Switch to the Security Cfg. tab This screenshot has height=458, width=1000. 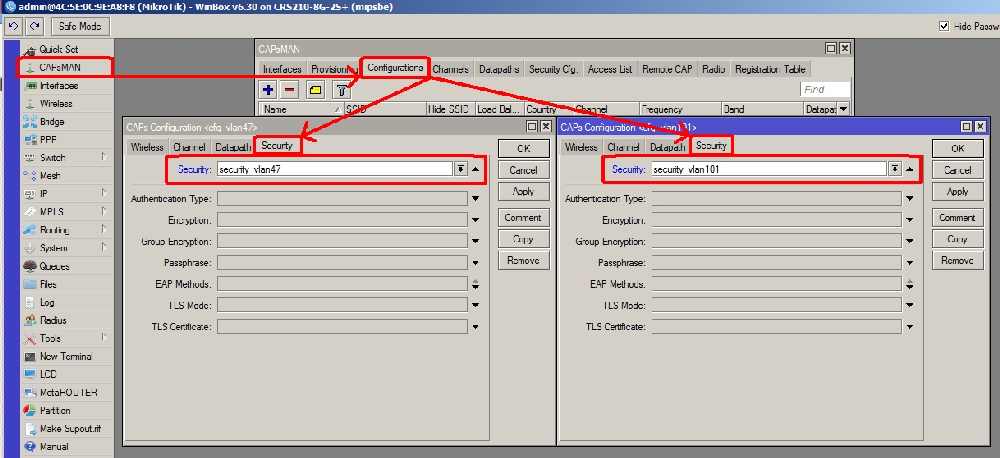[x=552, y=69]
